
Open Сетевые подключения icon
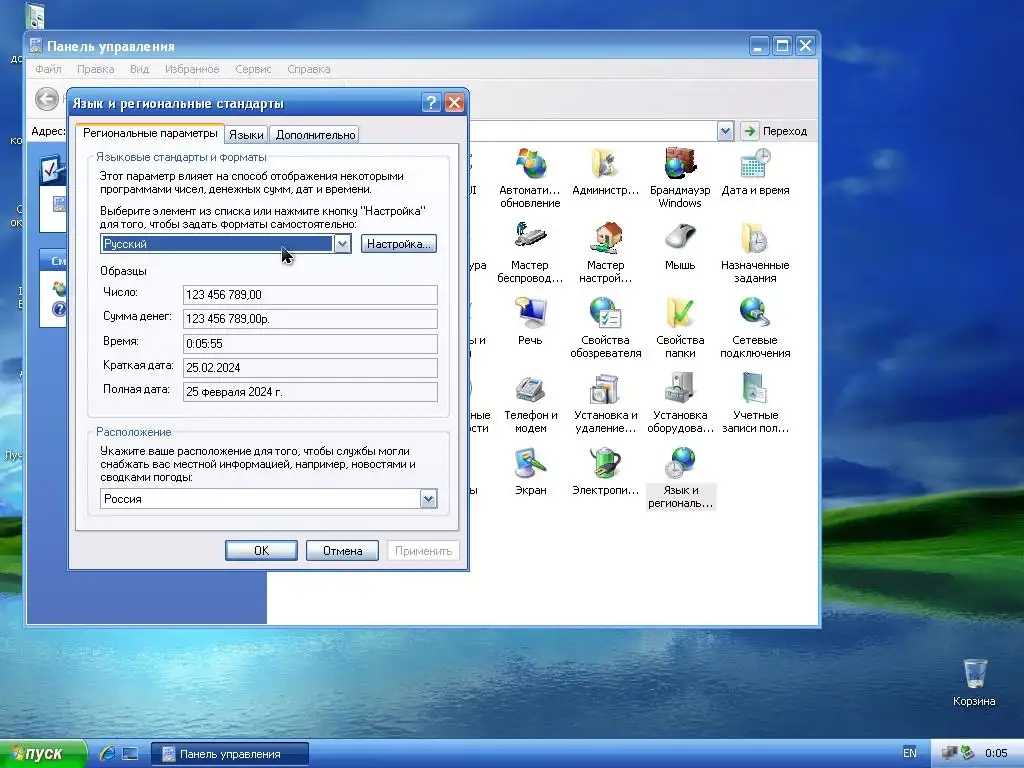(x=755, y=327)
